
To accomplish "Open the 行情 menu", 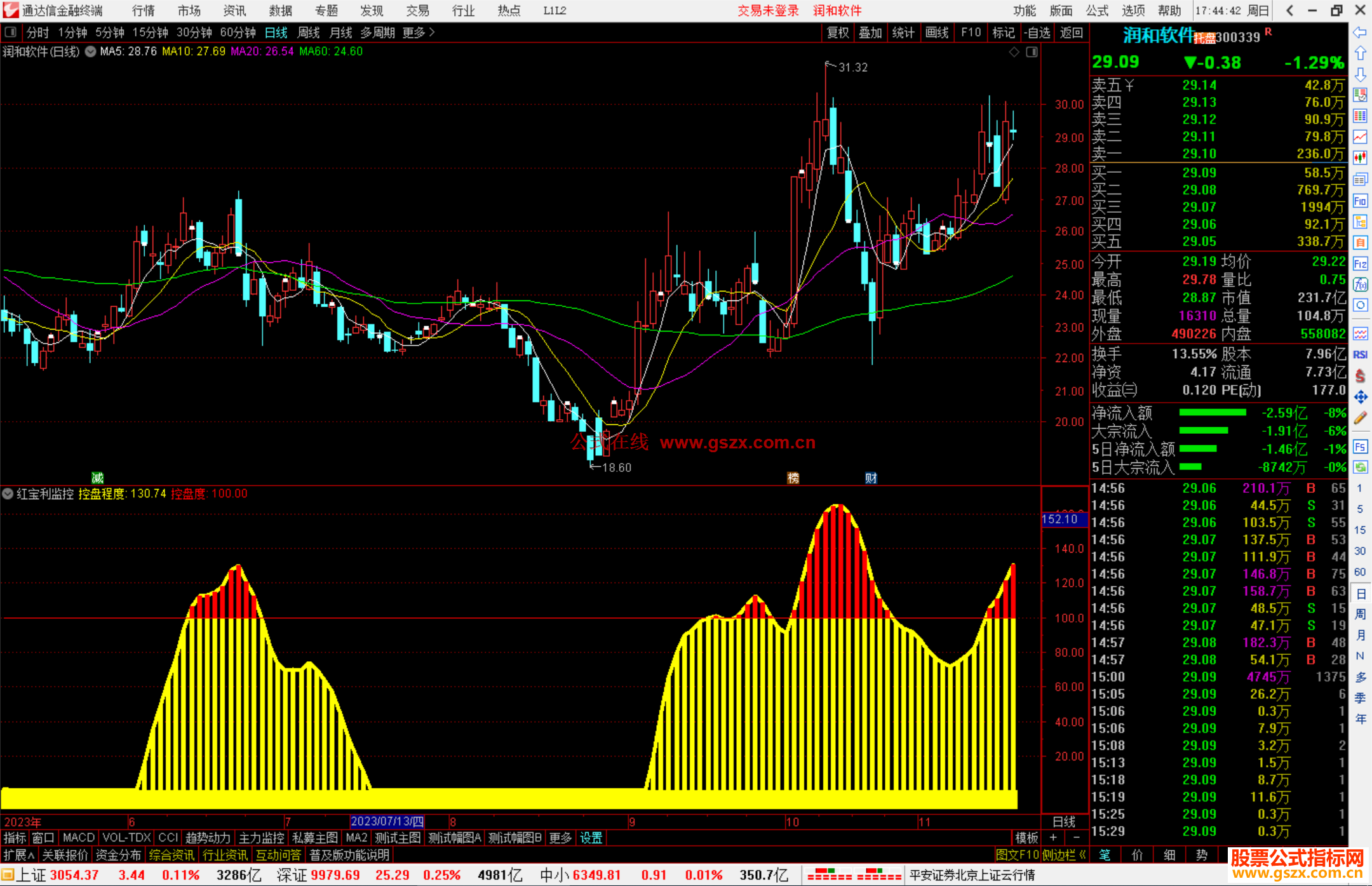I will [x=143, y=11].
